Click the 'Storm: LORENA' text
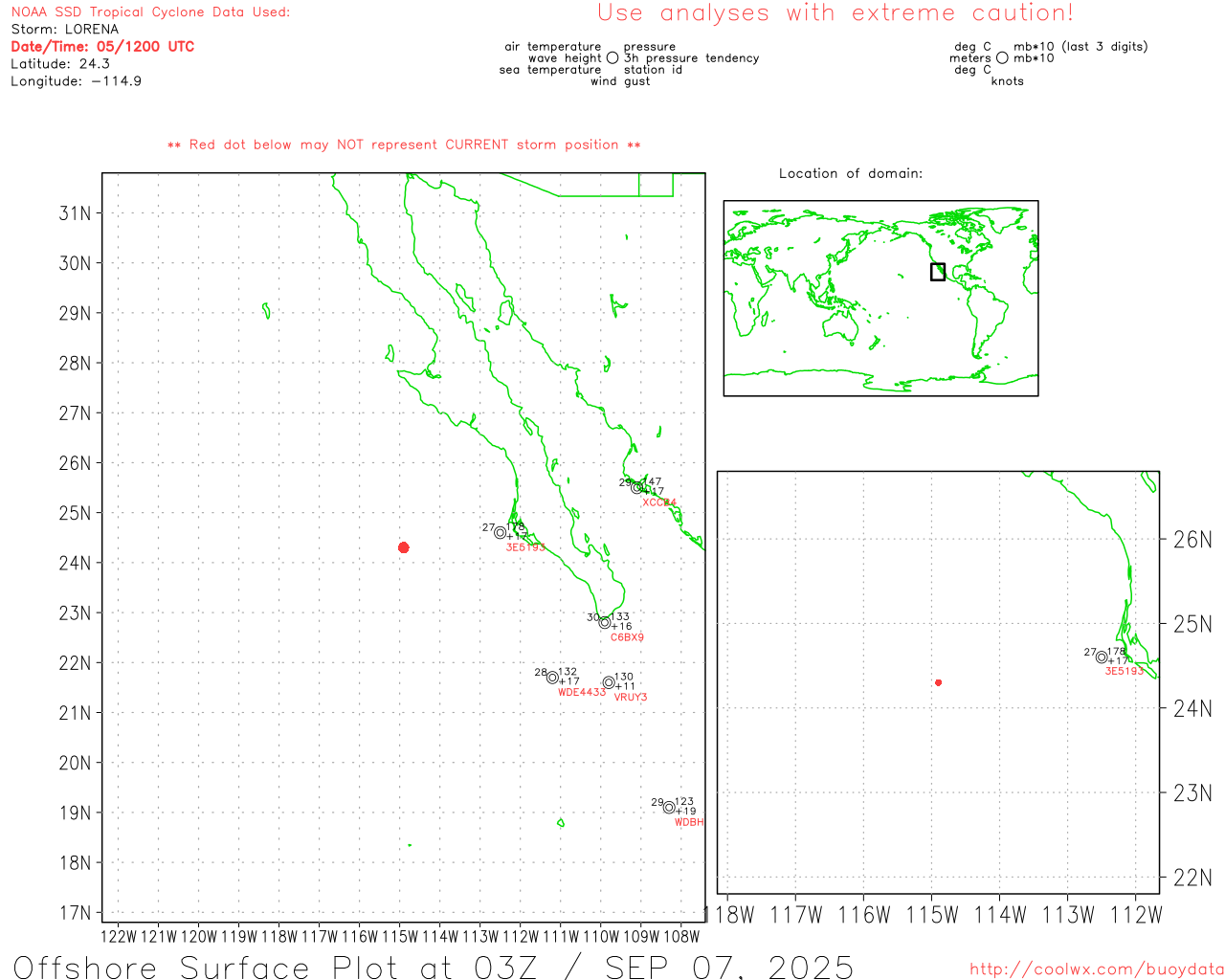 tap(65, 30)
